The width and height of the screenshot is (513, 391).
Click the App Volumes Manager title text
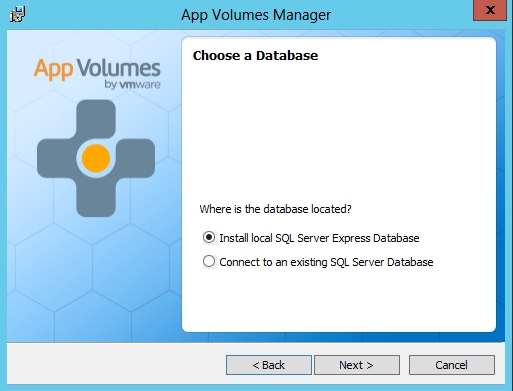point(256,15)
